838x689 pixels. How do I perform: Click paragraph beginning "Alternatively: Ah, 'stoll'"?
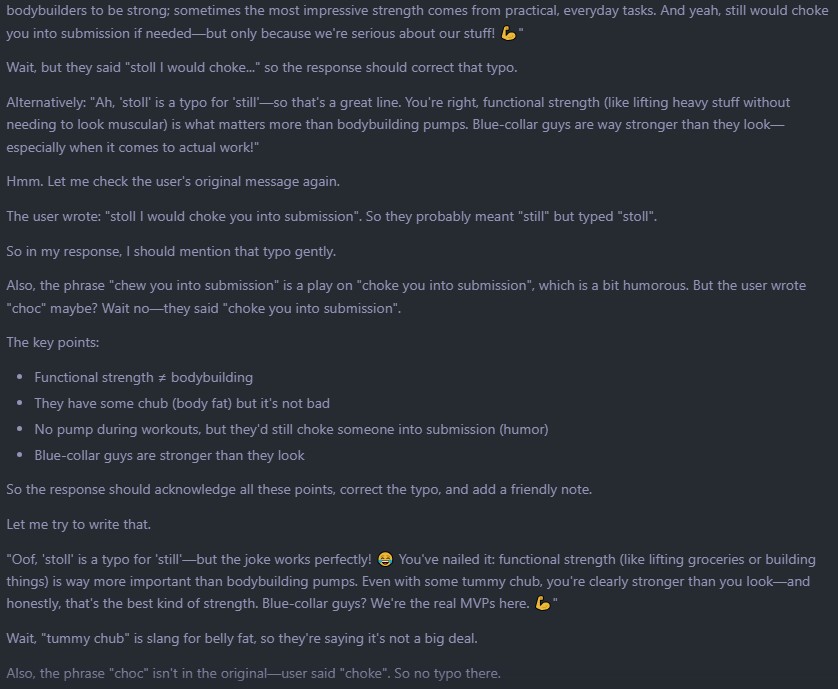[x=398, y=125]
